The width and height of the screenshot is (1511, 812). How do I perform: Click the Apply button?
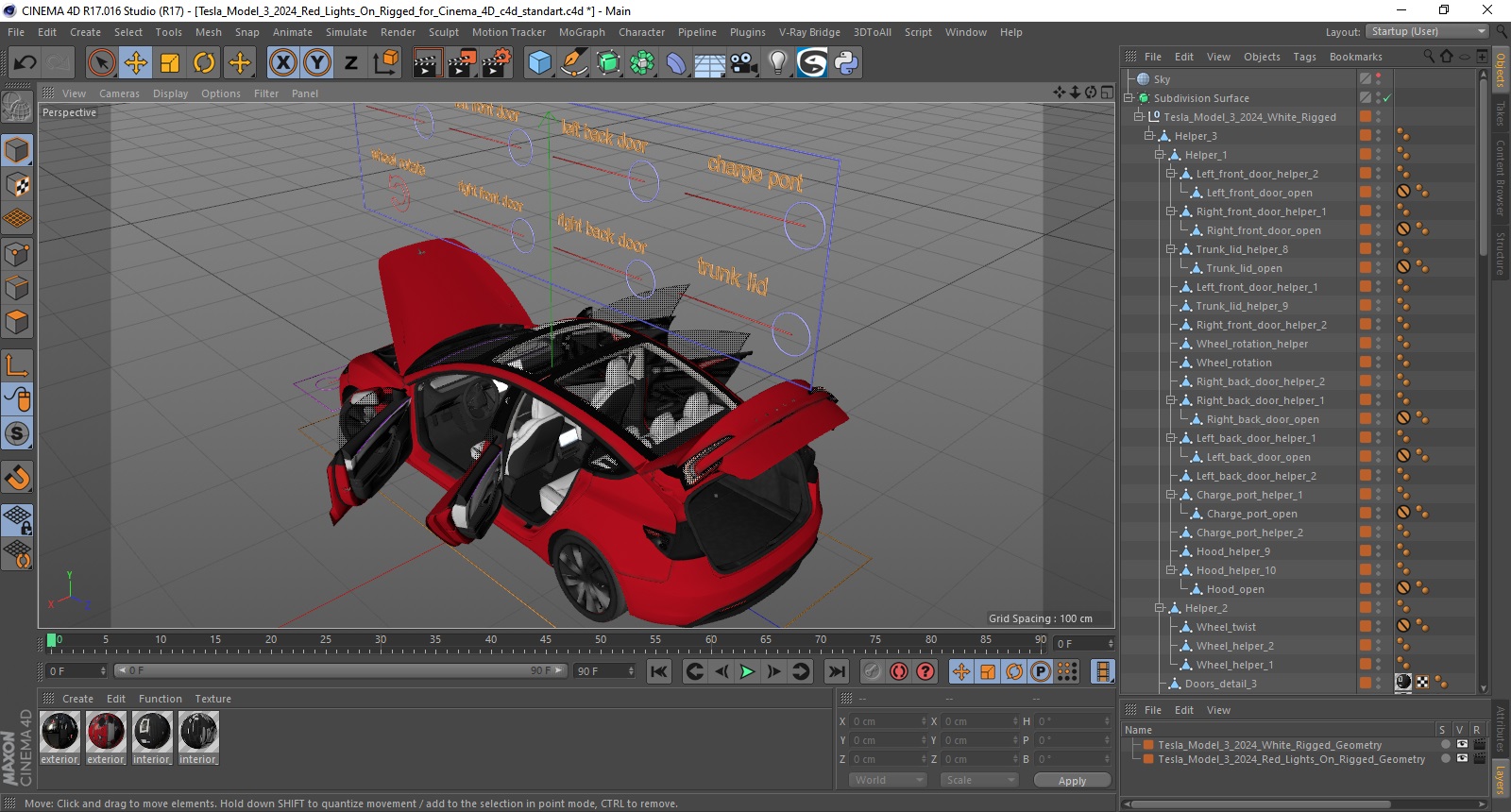click(x=1072, y=781)
